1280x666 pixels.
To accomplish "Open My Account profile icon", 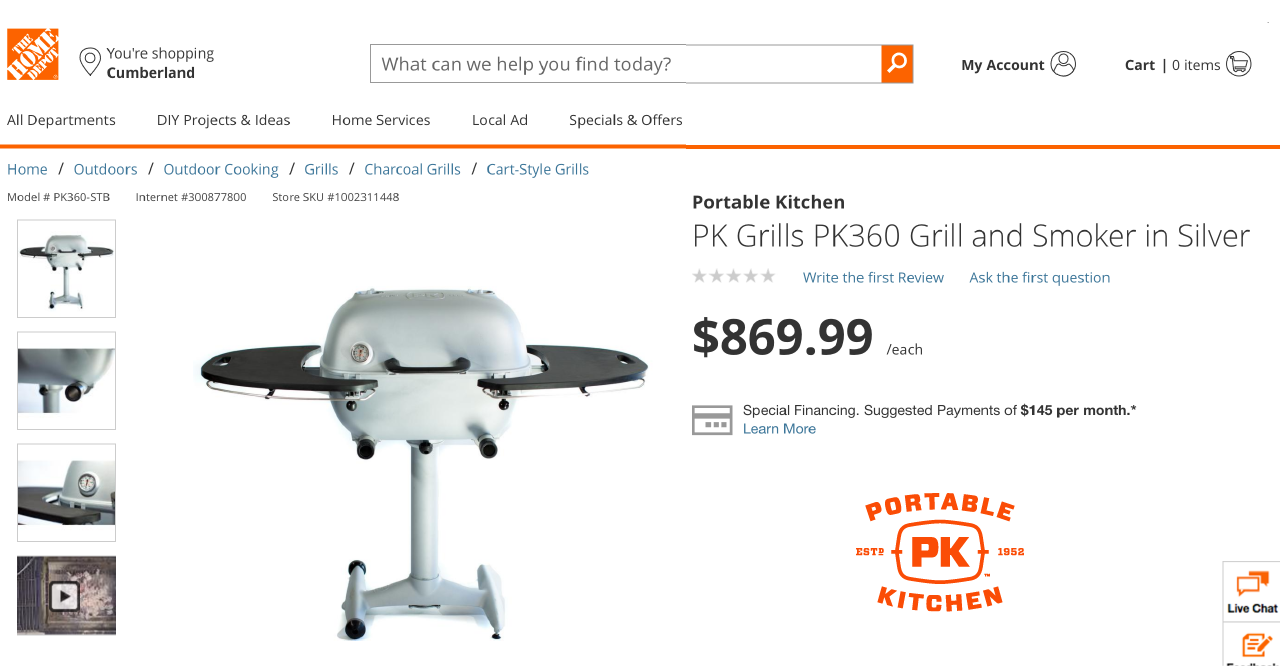I will tap(1064, 64).
